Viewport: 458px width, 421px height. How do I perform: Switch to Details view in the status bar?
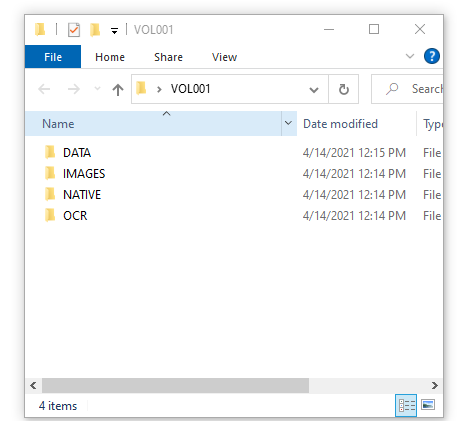click(x=406, y=405)
